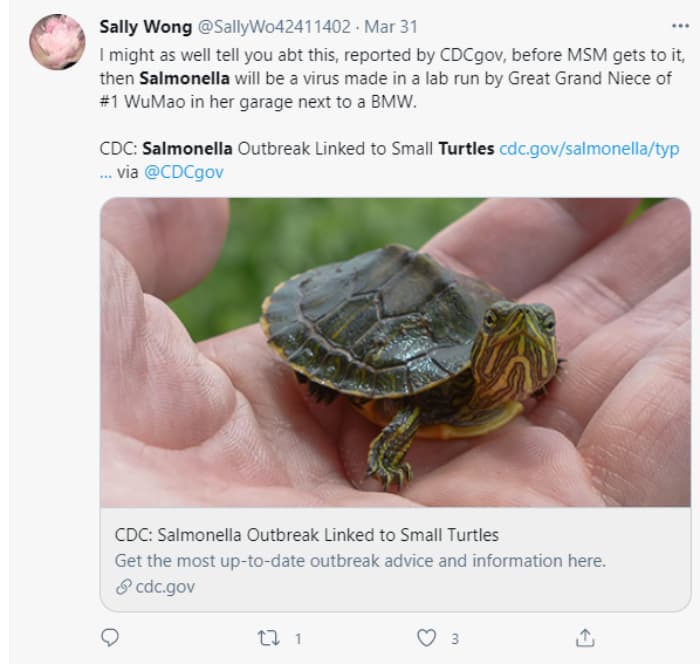Click the card headline about Small Turtles
The image size is (700, 664).
(x=307, y=534)
